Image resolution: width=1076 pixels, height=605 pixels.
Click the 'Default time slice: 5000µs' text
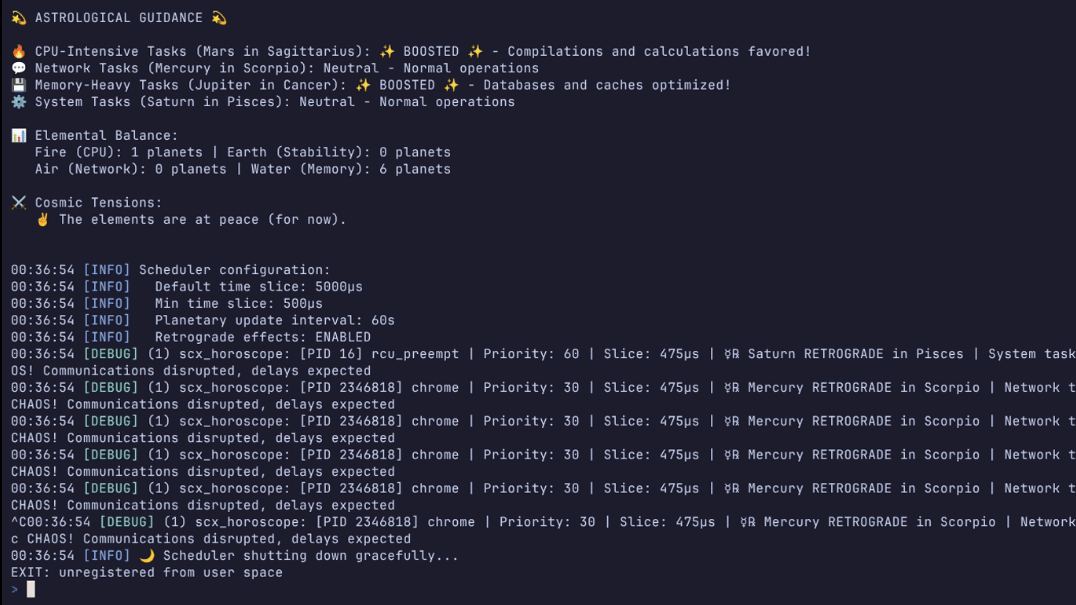259,287
